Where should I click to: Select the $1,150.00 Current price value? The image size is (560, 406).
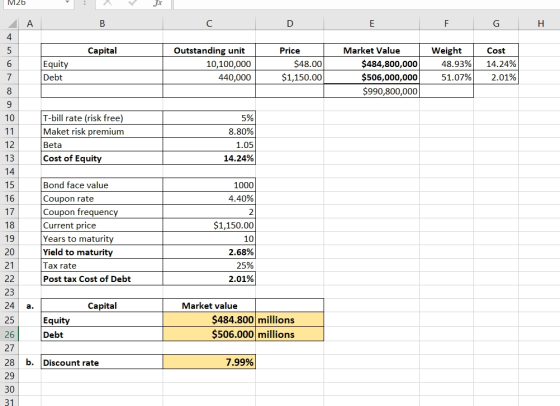click(209, 225)
